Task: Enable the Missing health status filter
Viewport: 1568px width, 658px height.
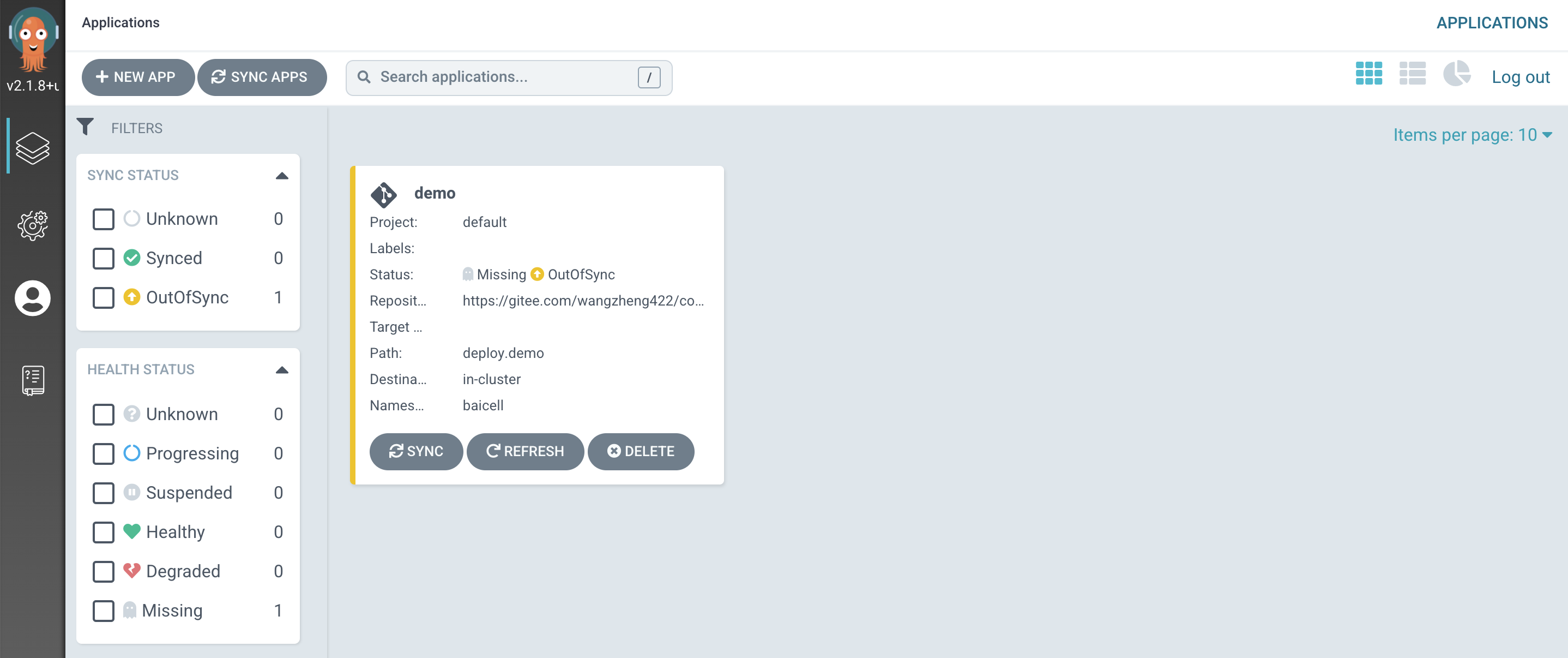Action: pos(104,611)
